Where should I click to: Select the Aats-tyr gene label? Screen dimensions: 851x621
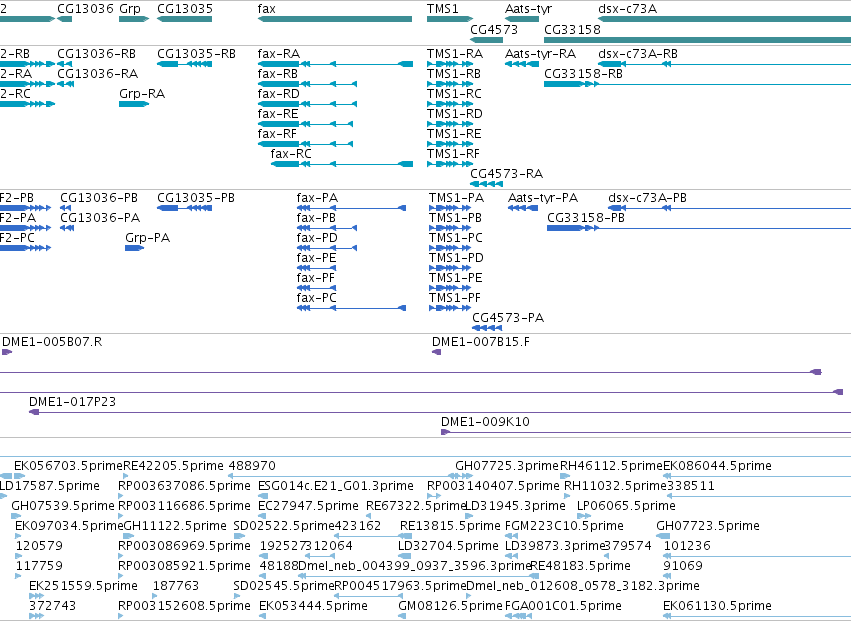pos(528,9)
